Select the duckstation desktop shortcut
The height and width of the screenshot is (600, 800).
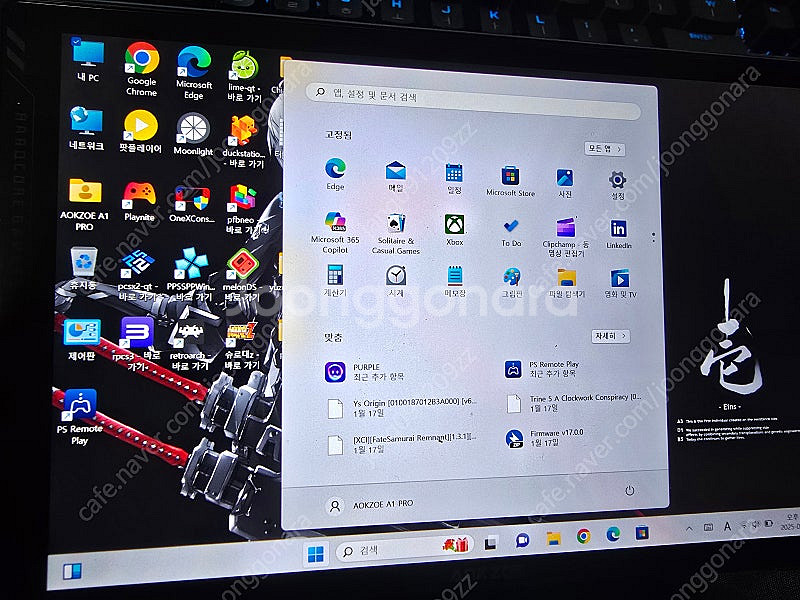point(244,141)
